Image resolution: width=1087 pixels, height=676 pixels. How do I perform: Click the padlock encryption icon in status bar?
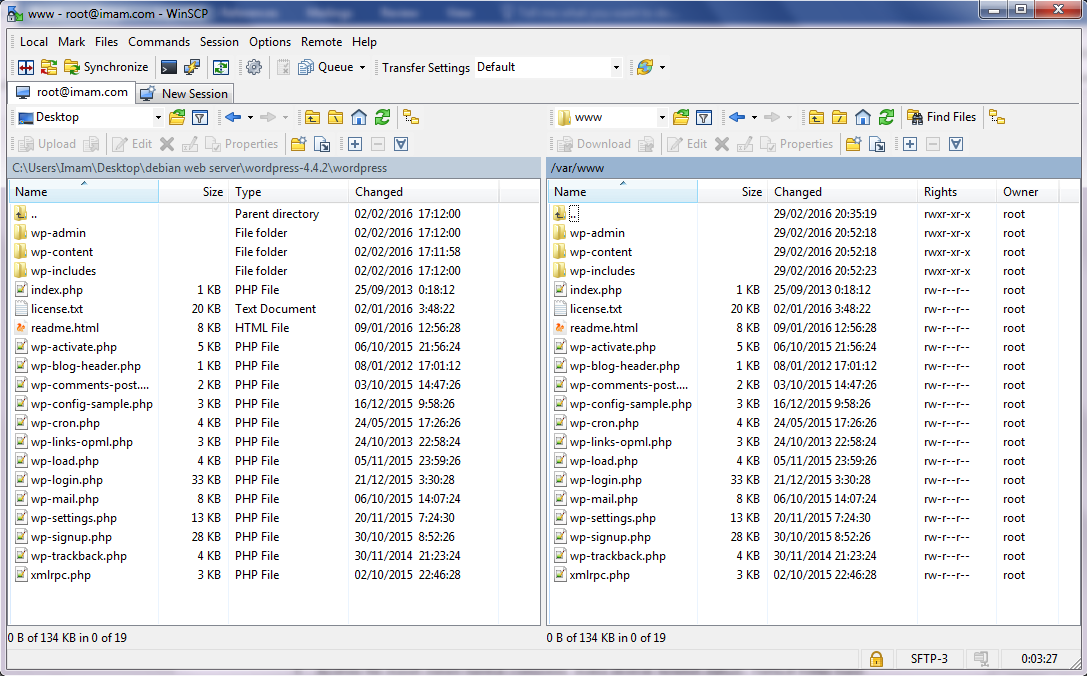click(876, 659)
